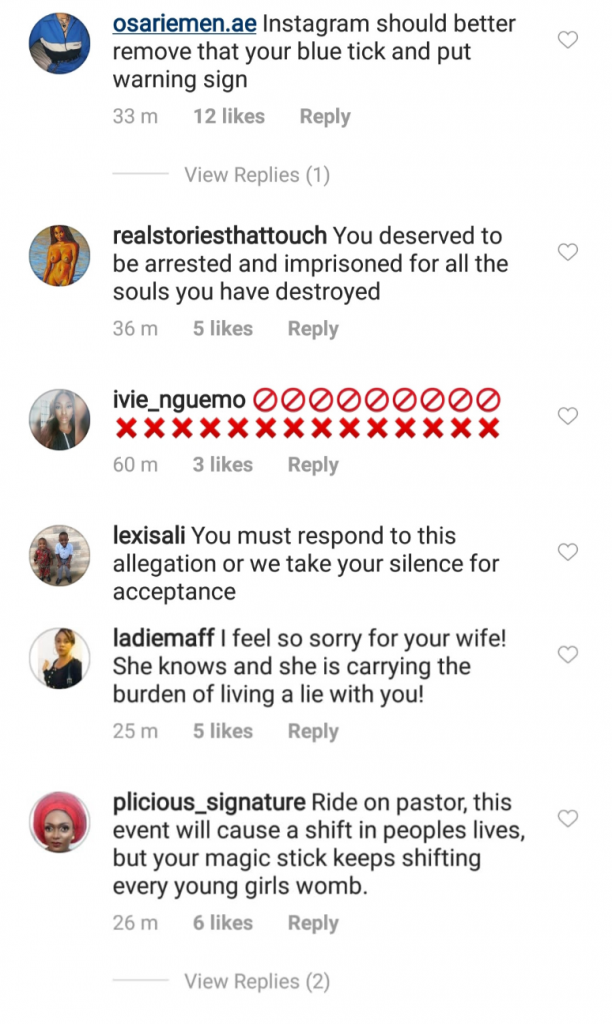View the 6 likes on plicious_signature's comment
The height and width of the screenshot is (1024, 612).
[x=222, y=923]
